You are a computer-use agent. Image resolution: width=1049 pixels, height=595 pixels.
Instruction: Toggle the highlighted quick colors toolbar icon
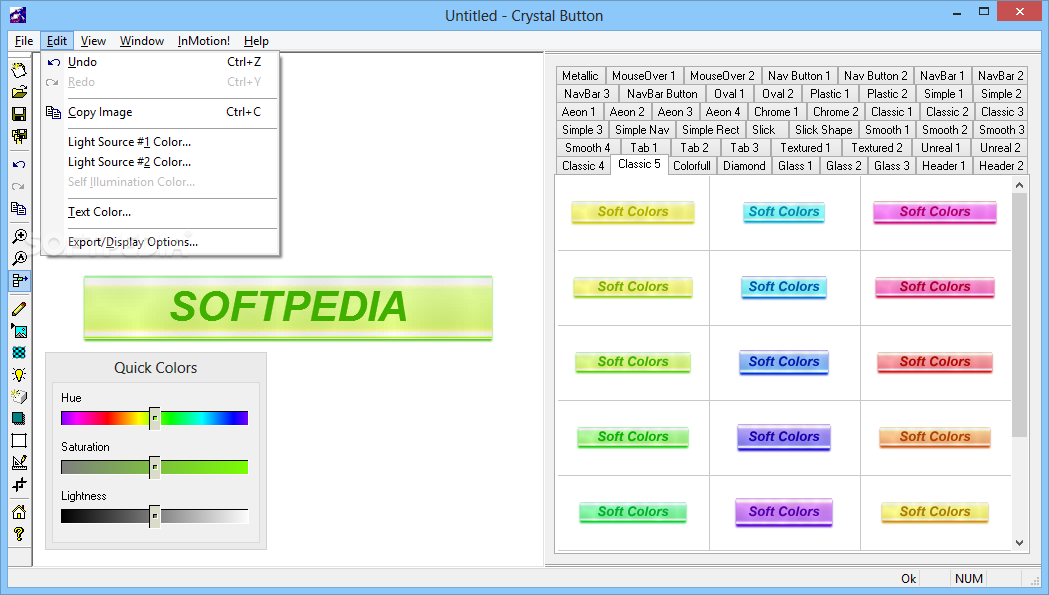(19, 280)
